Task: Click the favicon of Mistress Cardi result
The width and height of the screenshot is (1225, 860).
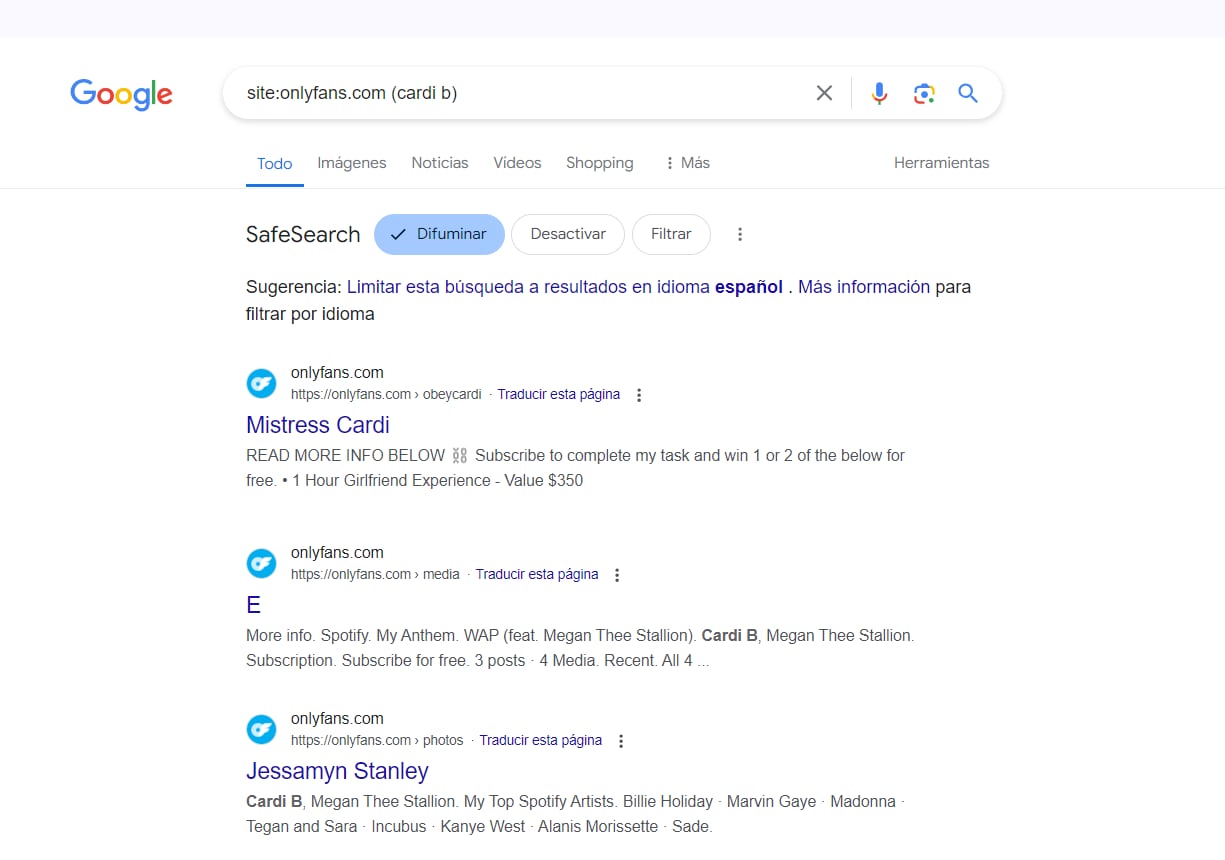Action: [x=261, y=383]
